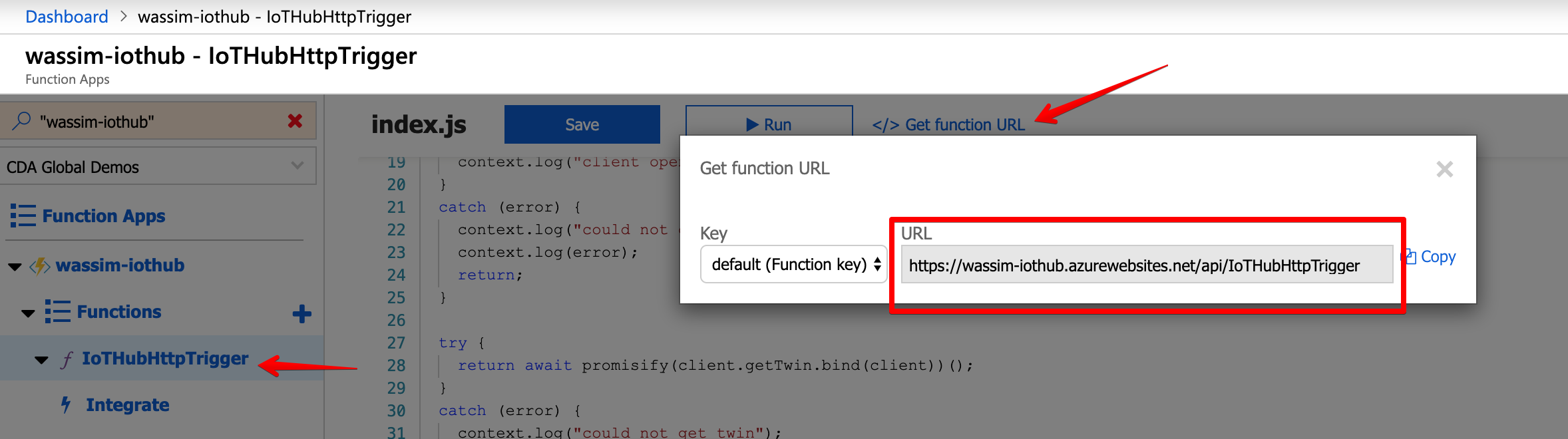Add a new function with the plus icon
Viewport: 1568px width, 439px height.
[302, 313]
